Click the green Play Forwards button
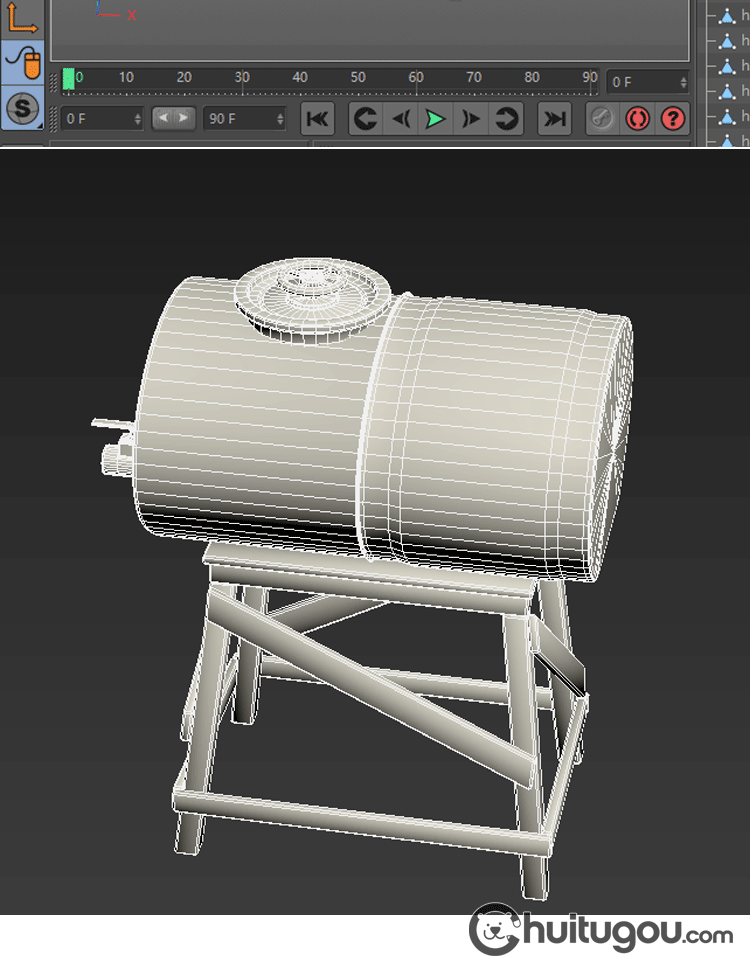This screenshot has width=750, height=960. point(435,119)
